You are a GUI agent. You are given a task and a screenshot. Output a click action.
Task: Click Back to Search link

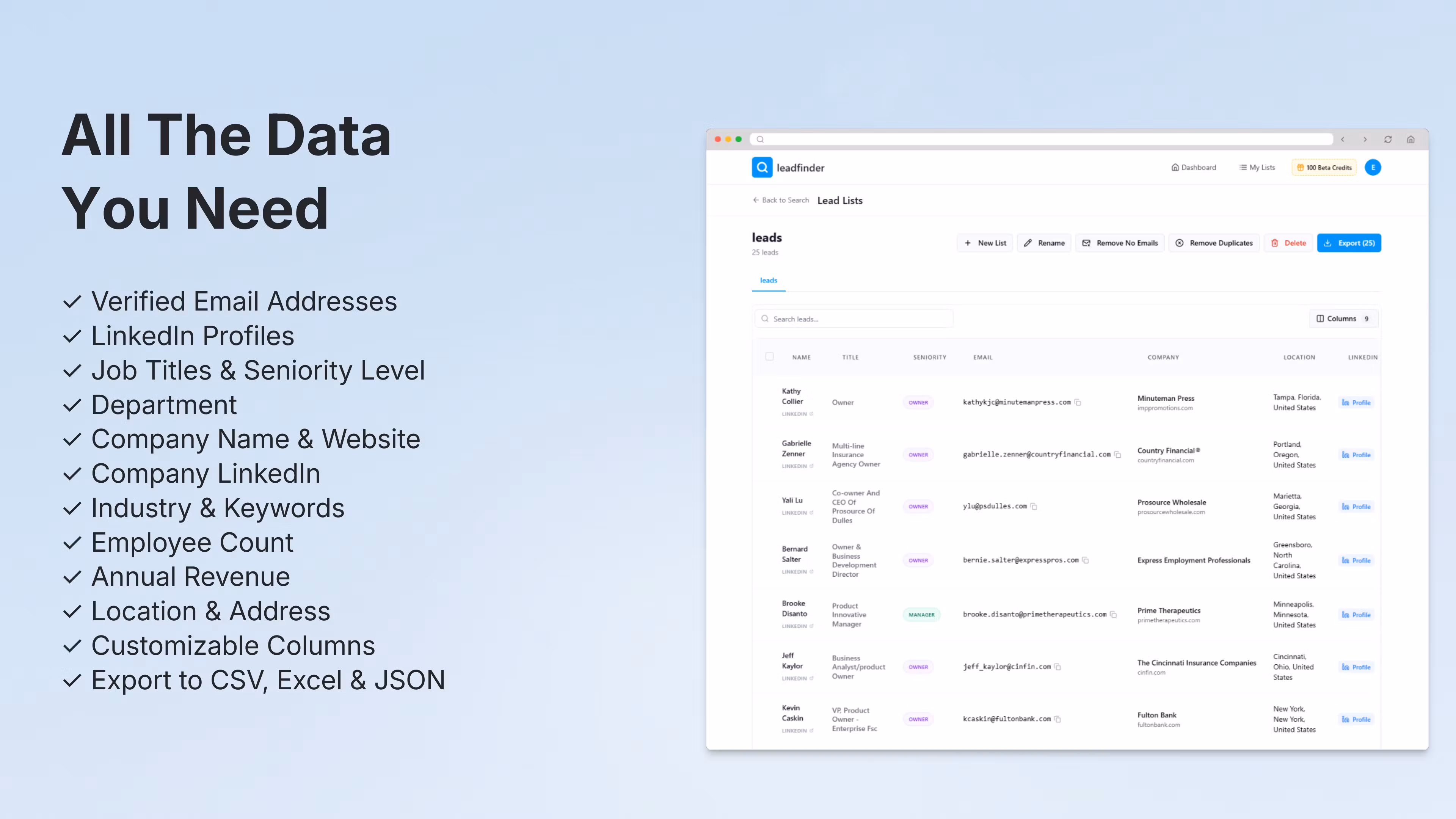[781, 200]
